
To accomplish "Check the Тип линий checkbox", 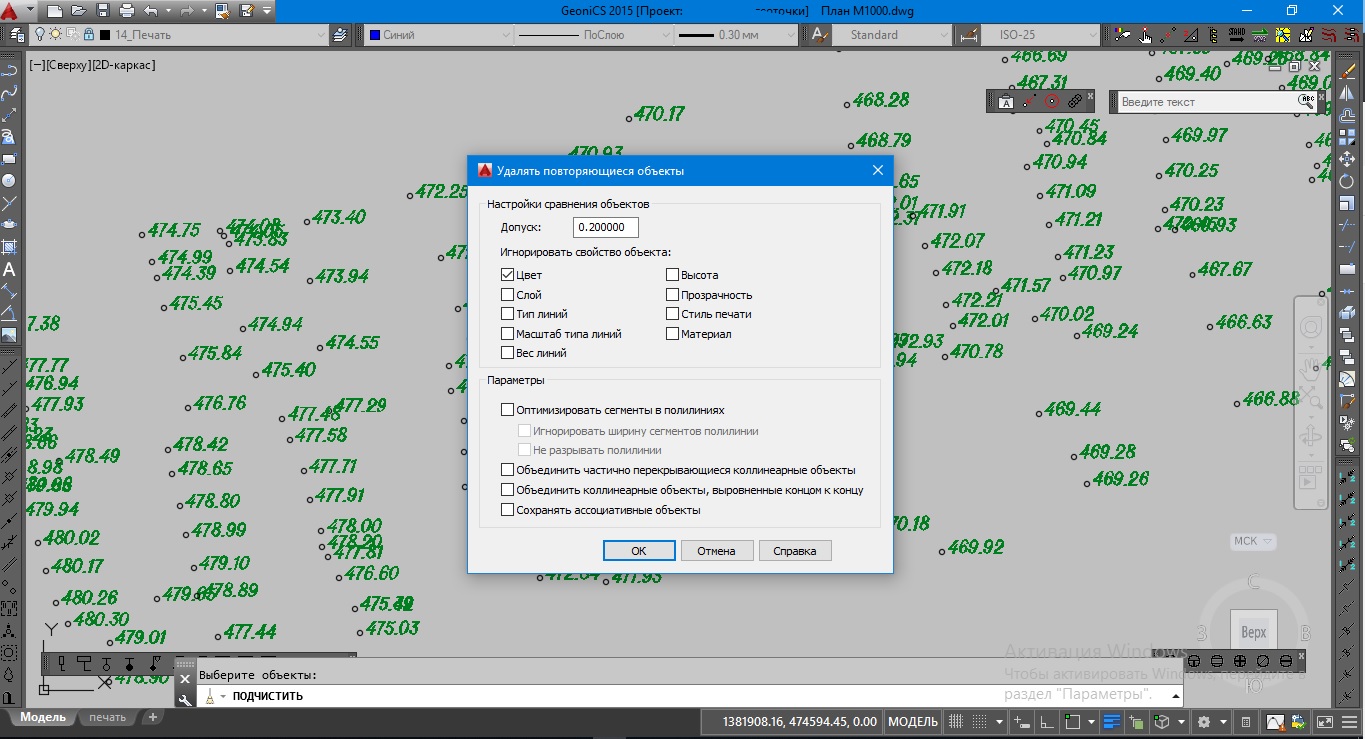I will (x=507, y=314).
